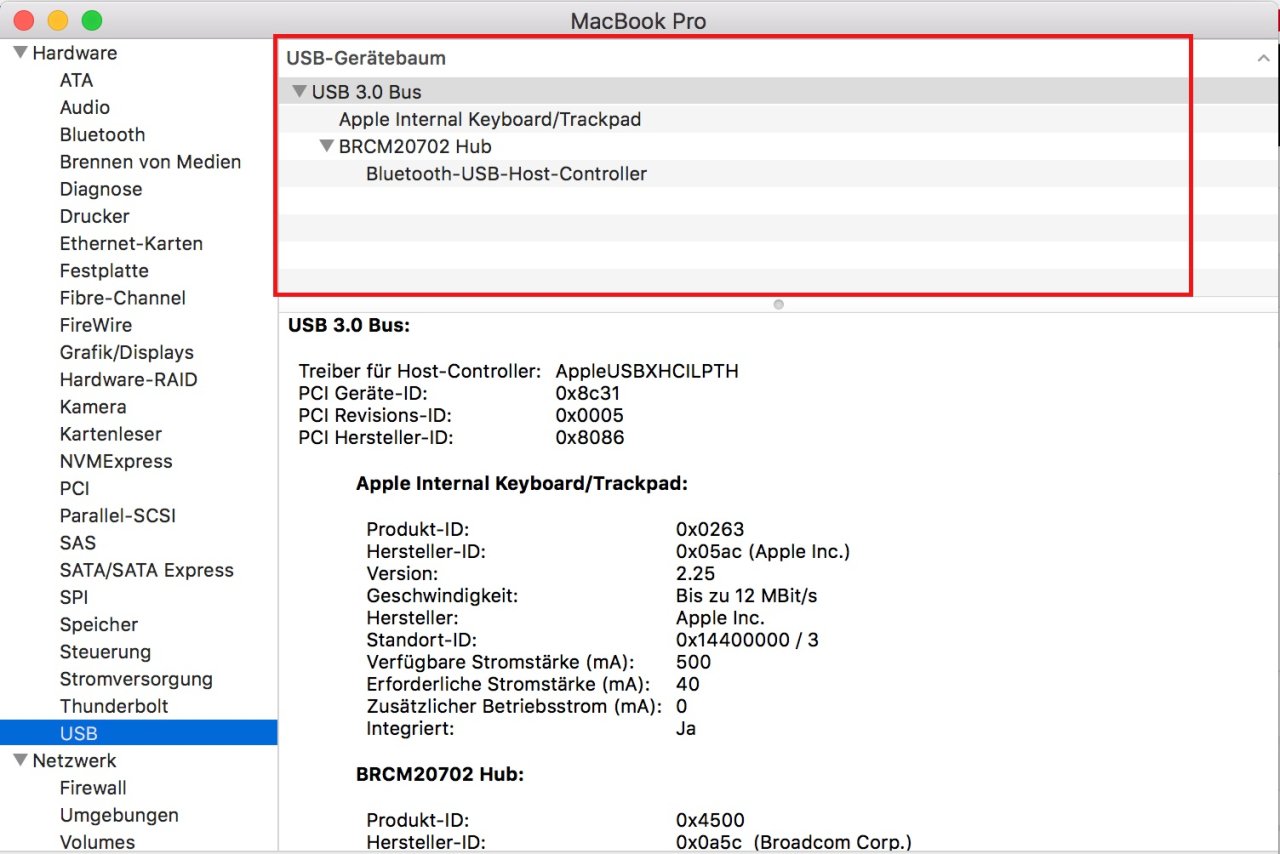Select ATA in the sidebar
This screenshot has width=1280, height=854.
(76, 80)
